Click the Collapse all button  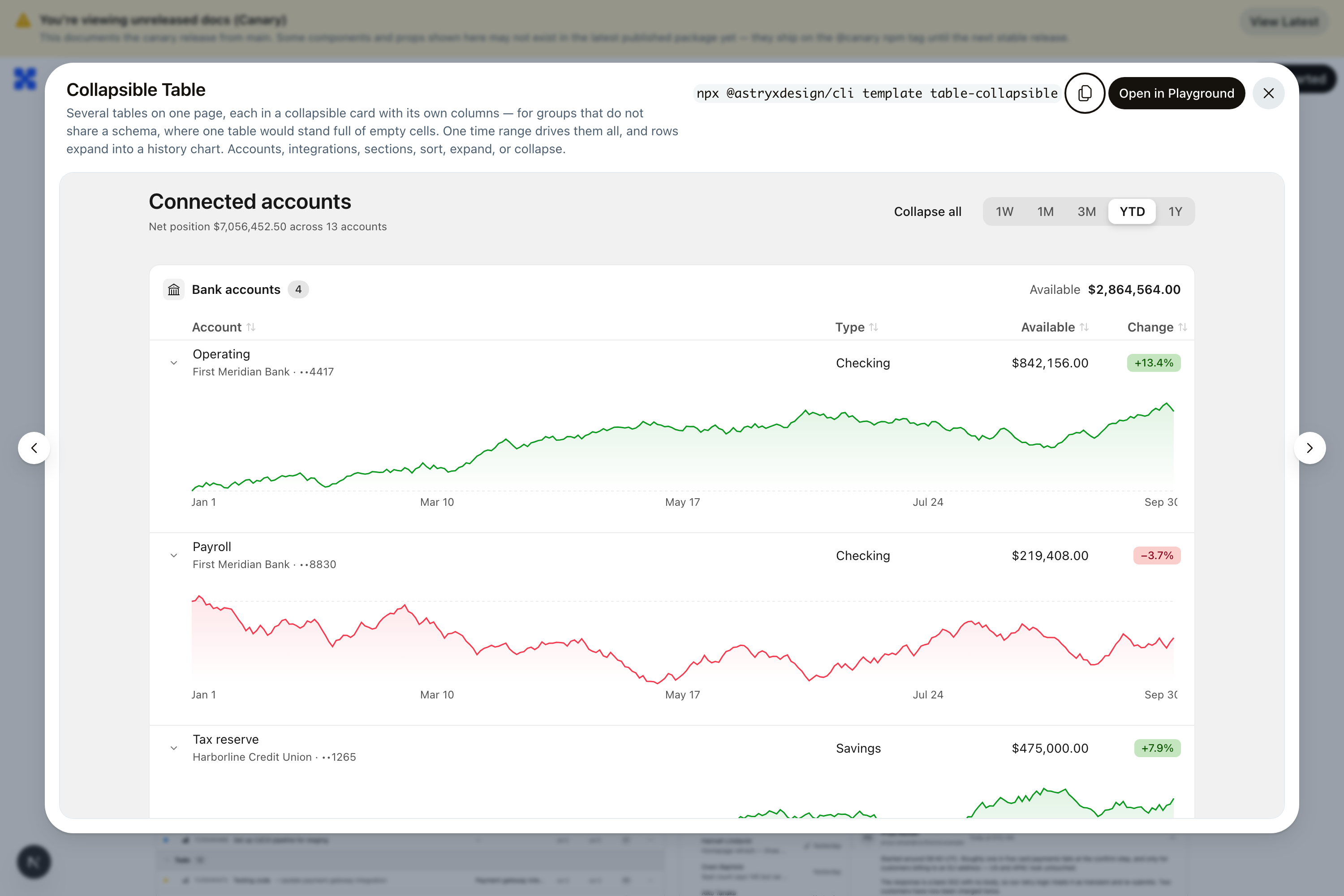927,211
